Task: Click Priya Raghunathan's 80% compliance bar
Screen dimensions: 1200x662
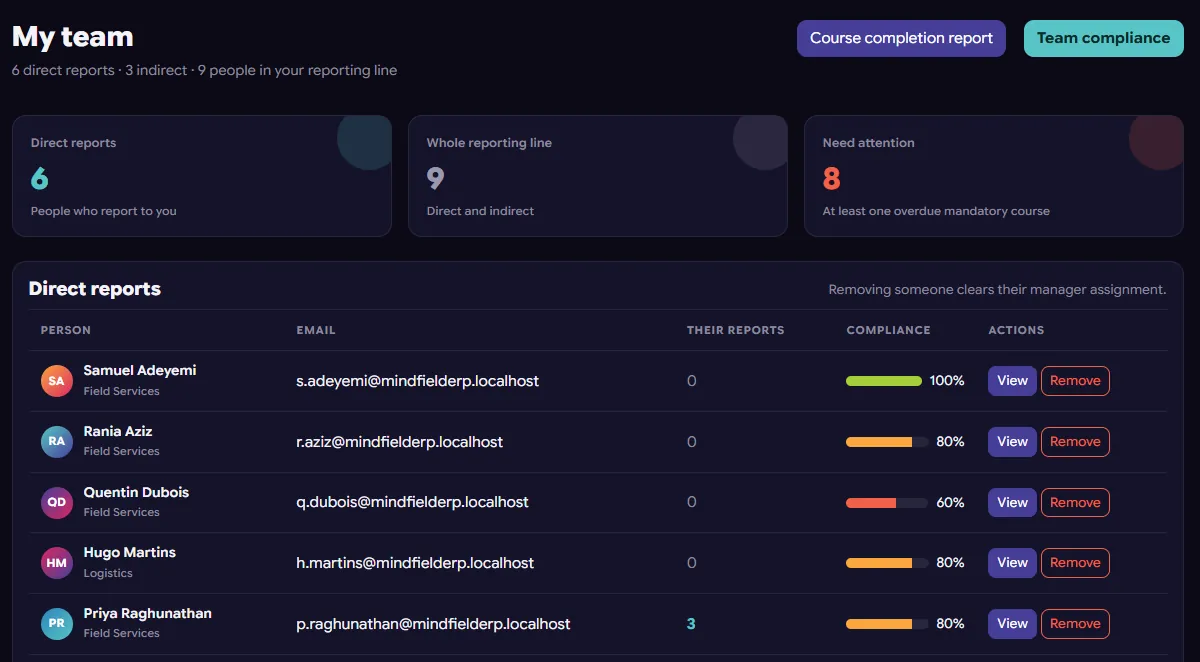Action: [887, 624]
